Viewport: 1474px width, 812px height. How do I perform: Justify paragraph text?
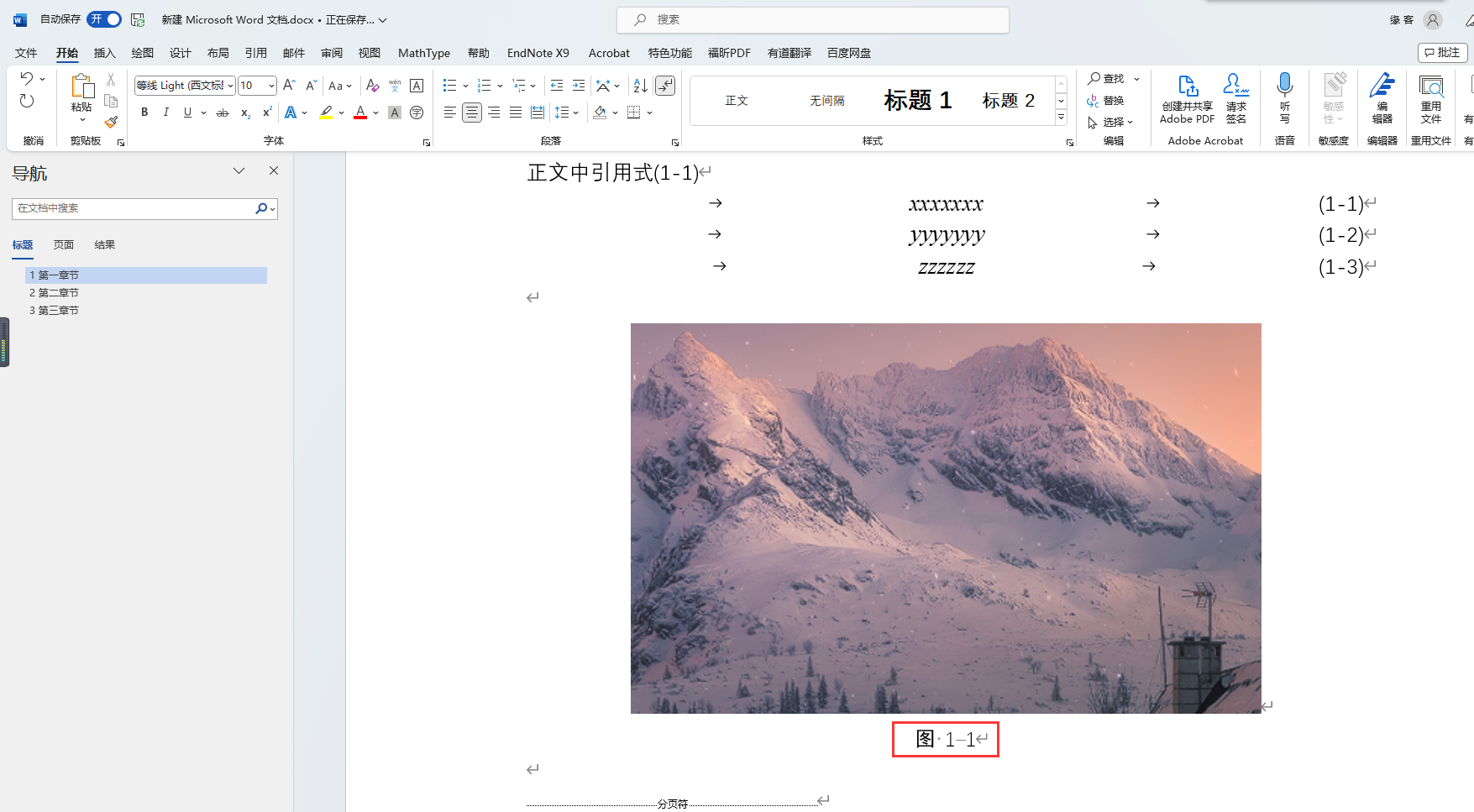[x=516, y=113]
